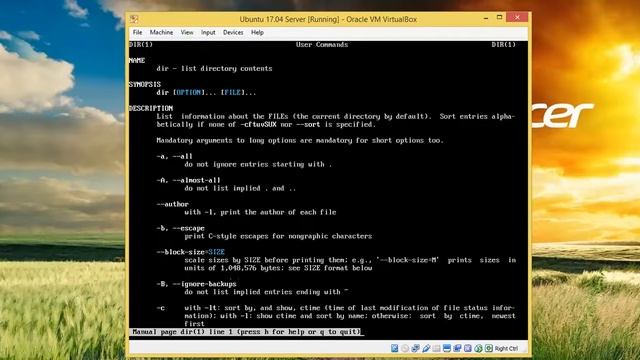Screen dimensions: 640x360
Task: Click 'Mandatory arguments to long options' sentence
Action: pos(300,140)
